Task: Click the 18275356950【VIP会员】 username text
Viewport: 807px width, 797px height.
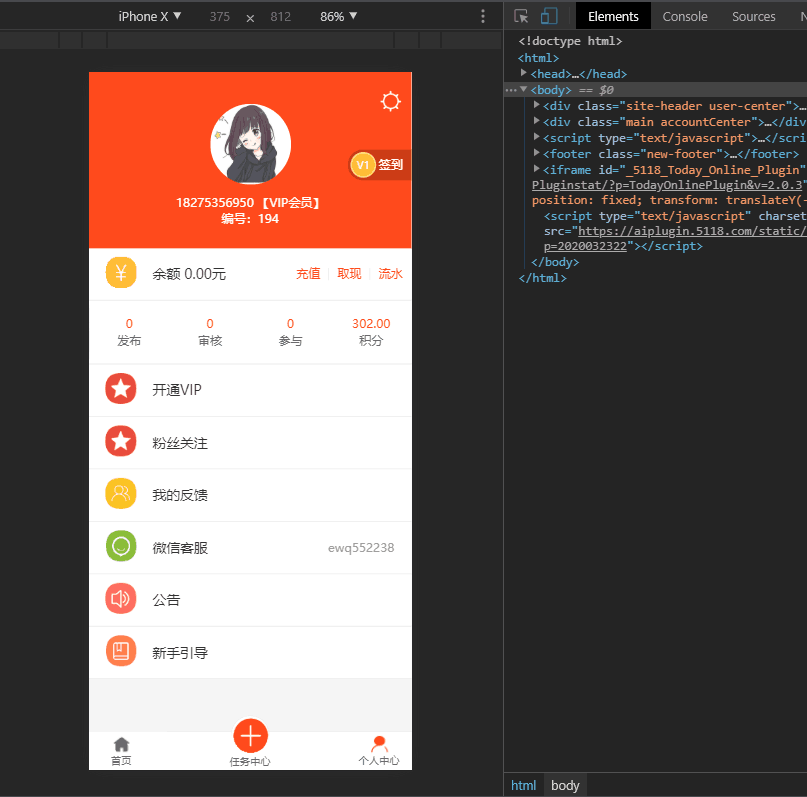Action: pos(250,203)
